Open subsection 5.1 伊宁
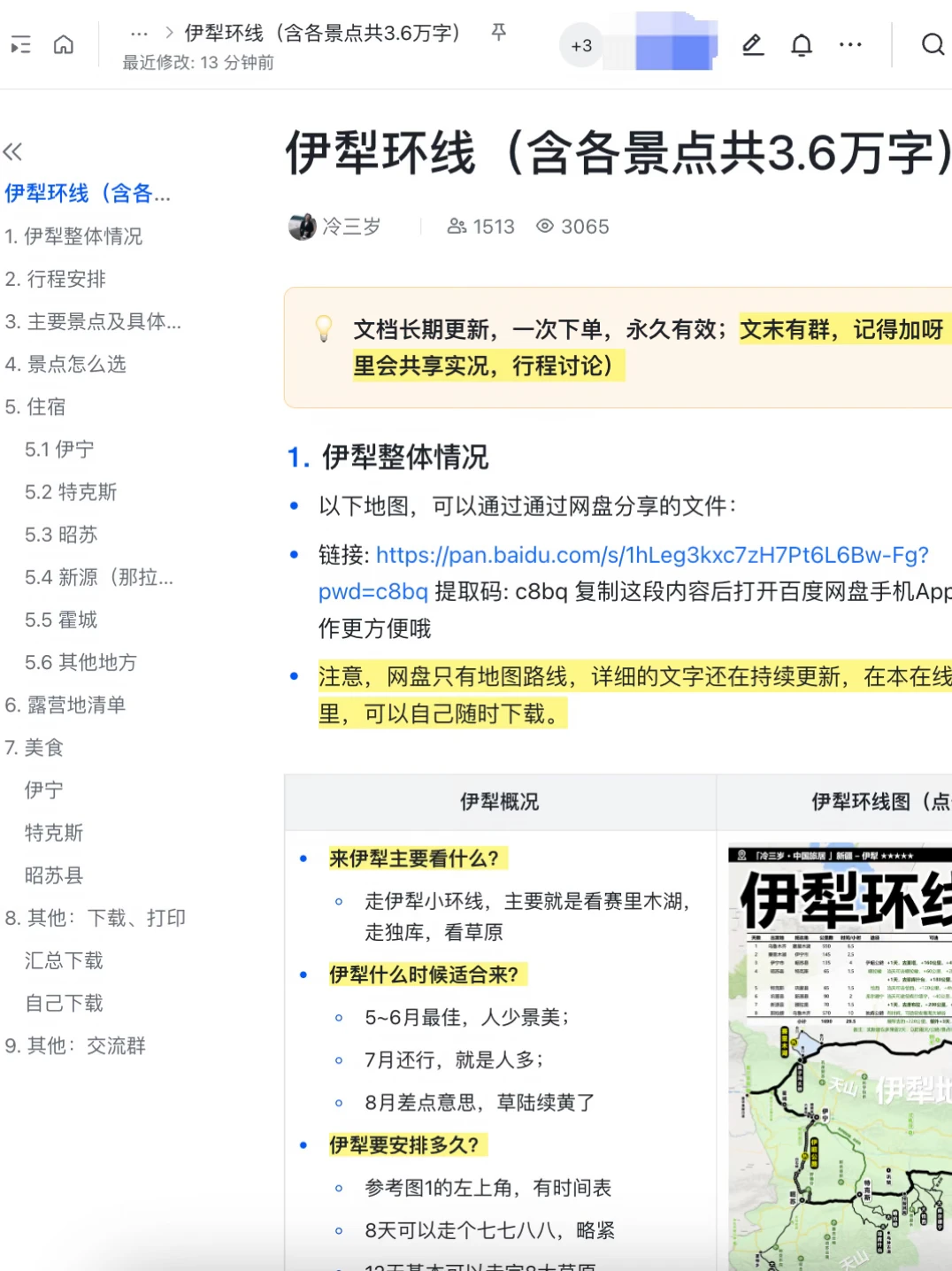The width and height of the screenshot is (952, 1271). [x=59, y=449]
